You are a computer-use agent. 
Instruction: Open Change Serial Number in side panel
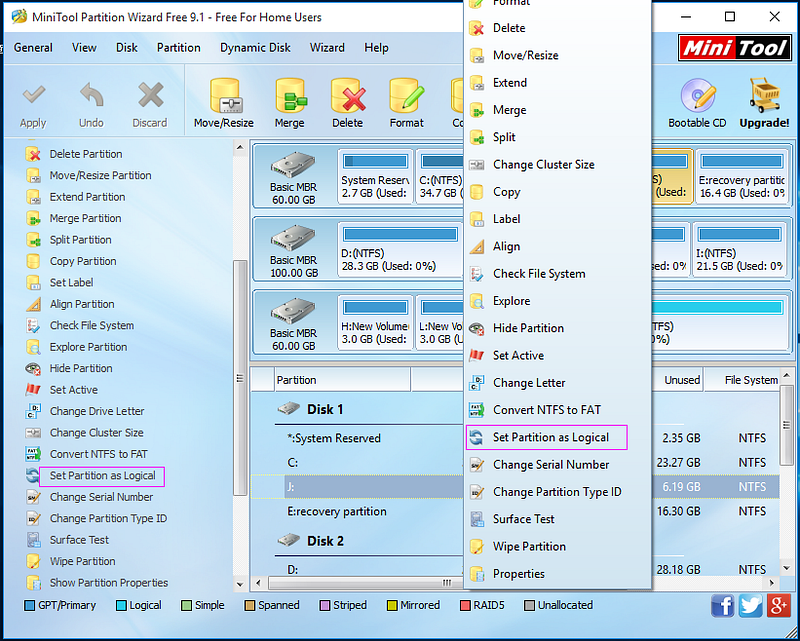pyautogui.click(x=101, y=497)
